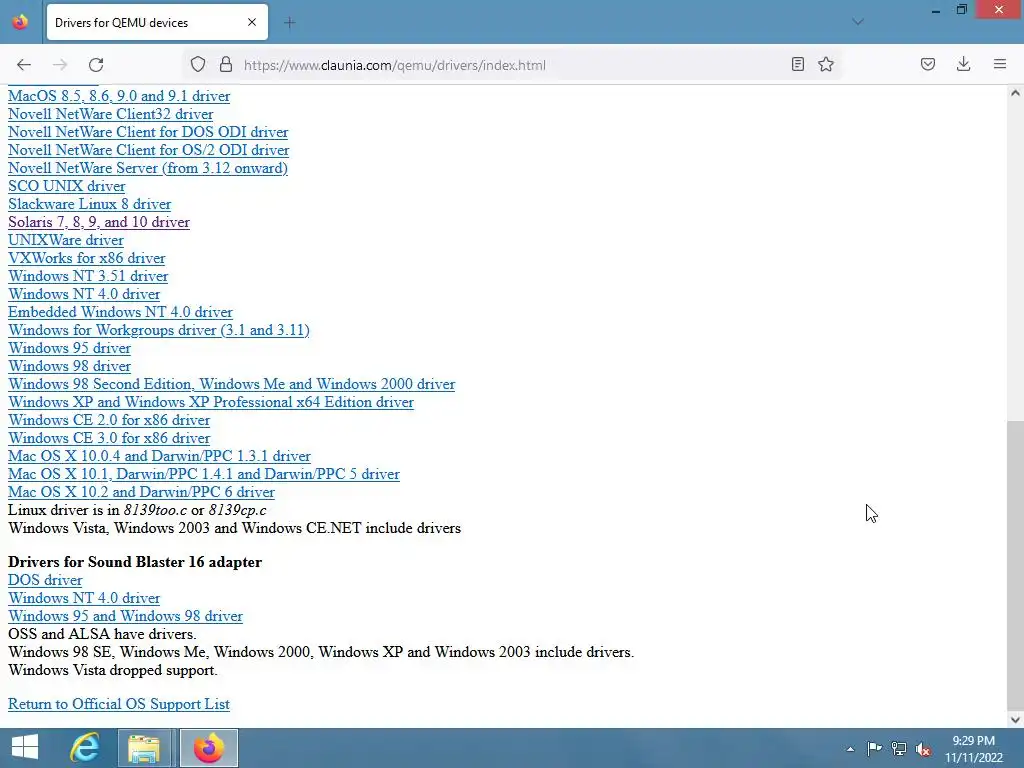Click the Firefox View icon in the tab bar
Screen dimensions: 1024x768
pyautogui.click(x=20, y=22)
